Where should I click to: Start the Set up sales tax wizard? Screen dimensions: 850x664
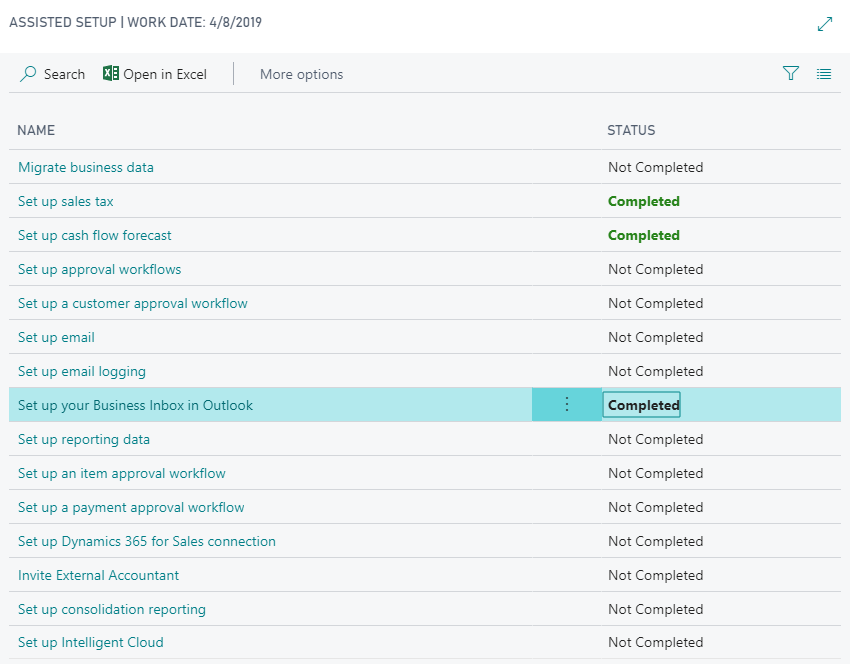pyautogui.click(x=65, y=201)
